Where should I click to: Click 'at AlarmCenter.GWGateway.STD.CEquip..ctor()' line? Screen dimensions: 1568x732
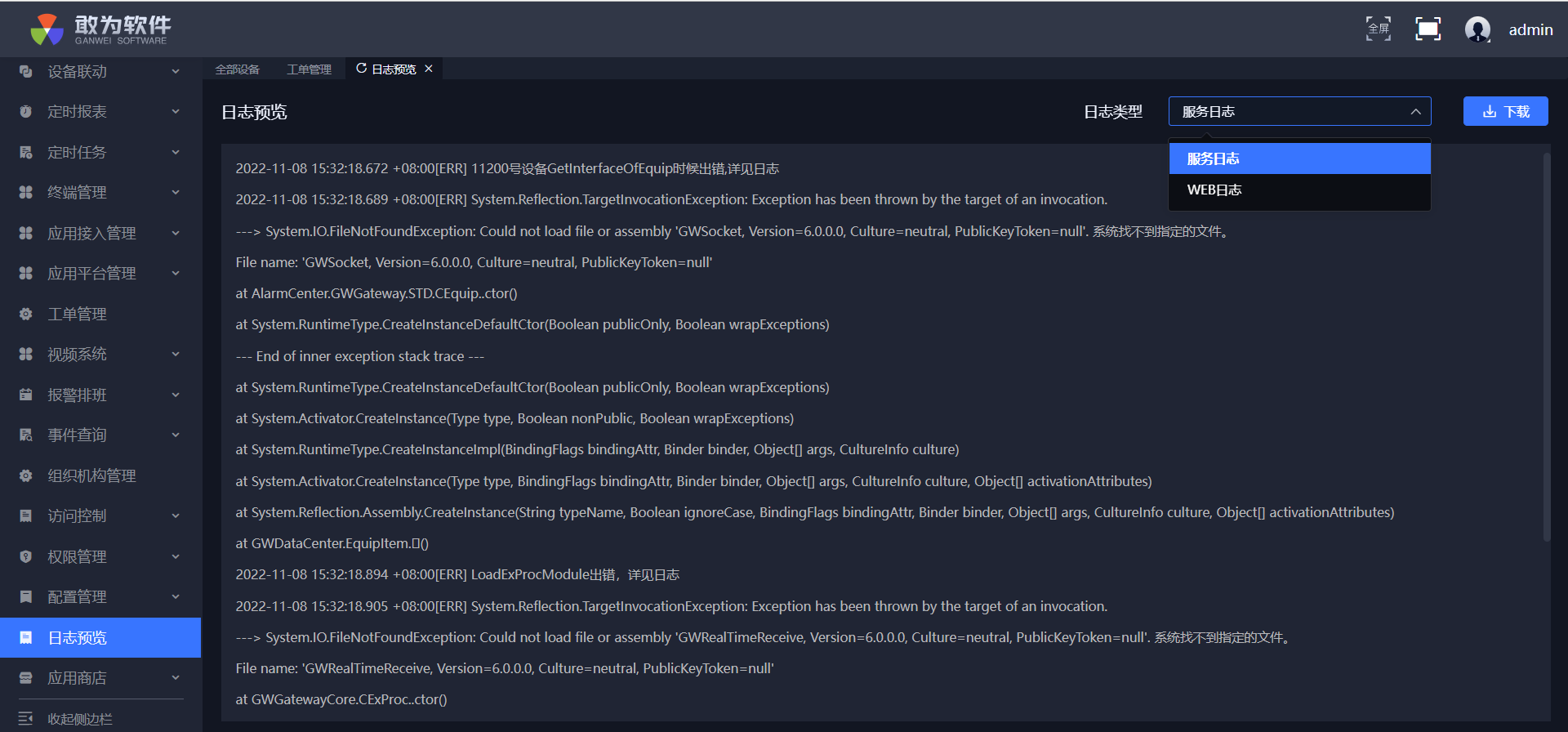coord(376,293)
